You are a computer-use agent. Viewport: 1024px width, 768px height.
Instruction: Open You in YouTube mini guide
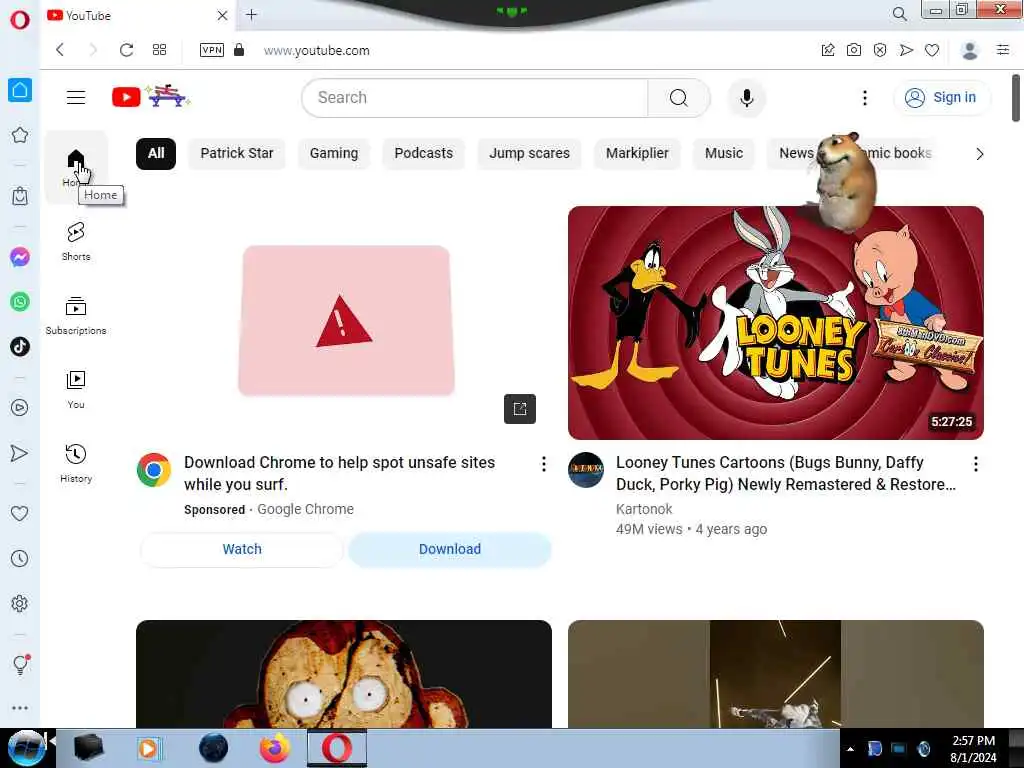pyautogui.click(x=76, y=389)
